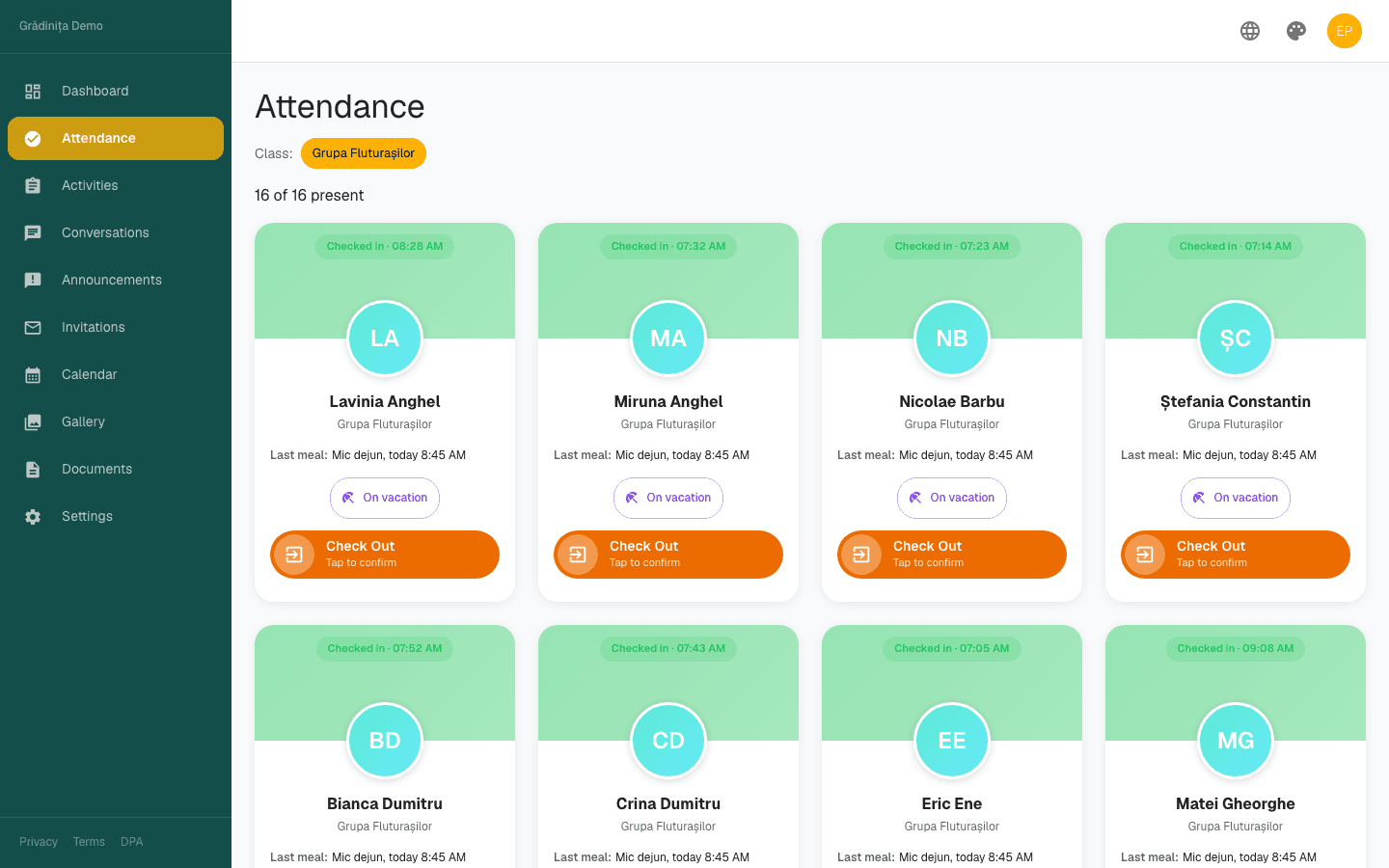
Task: Open the EP user avatar menu
Action: point(1345,31)
